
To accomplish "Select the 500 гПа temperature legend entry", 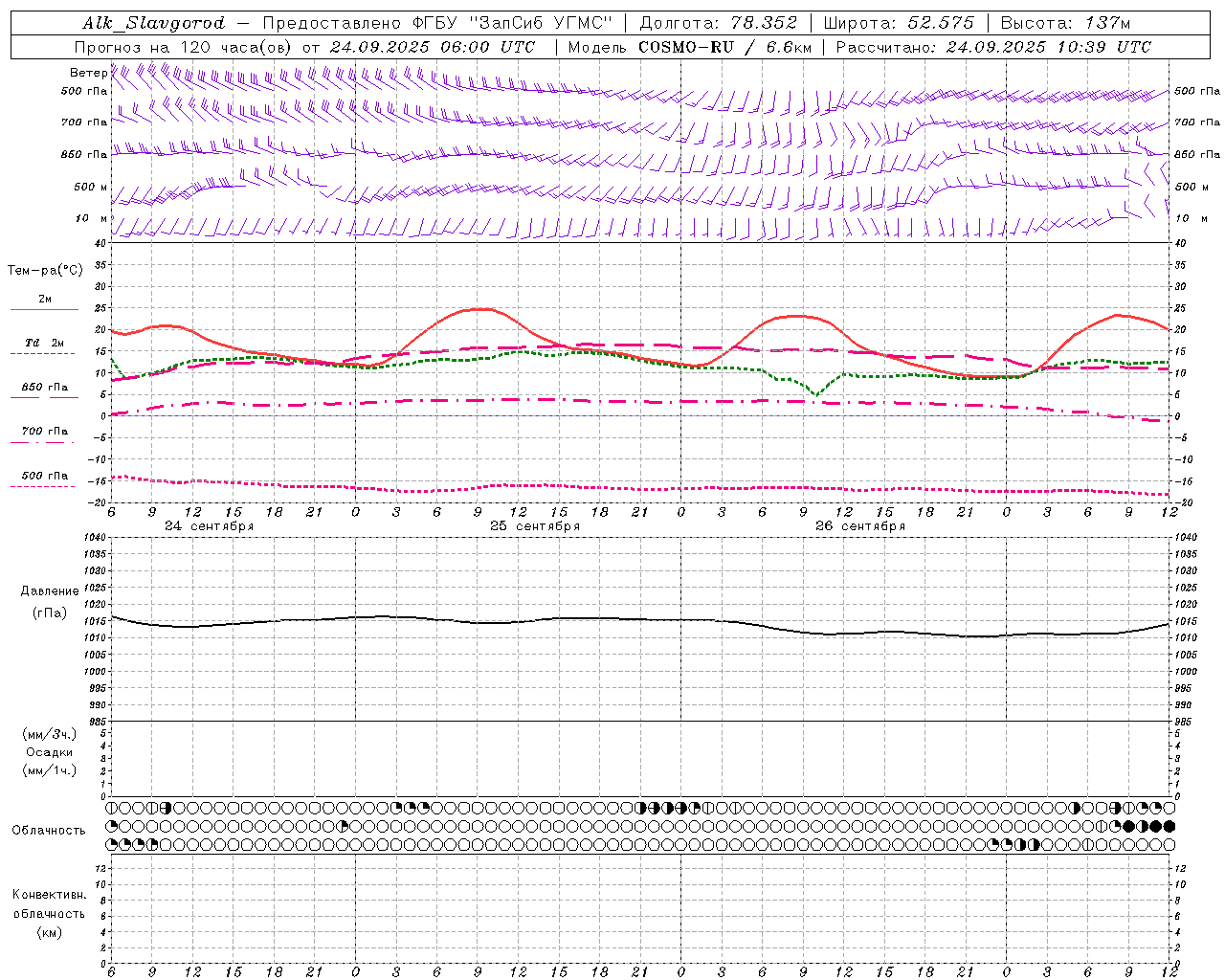I will (45, 476).
